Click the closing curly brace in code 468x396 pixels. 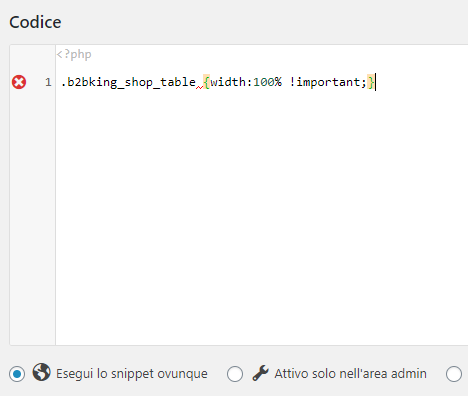371,82
